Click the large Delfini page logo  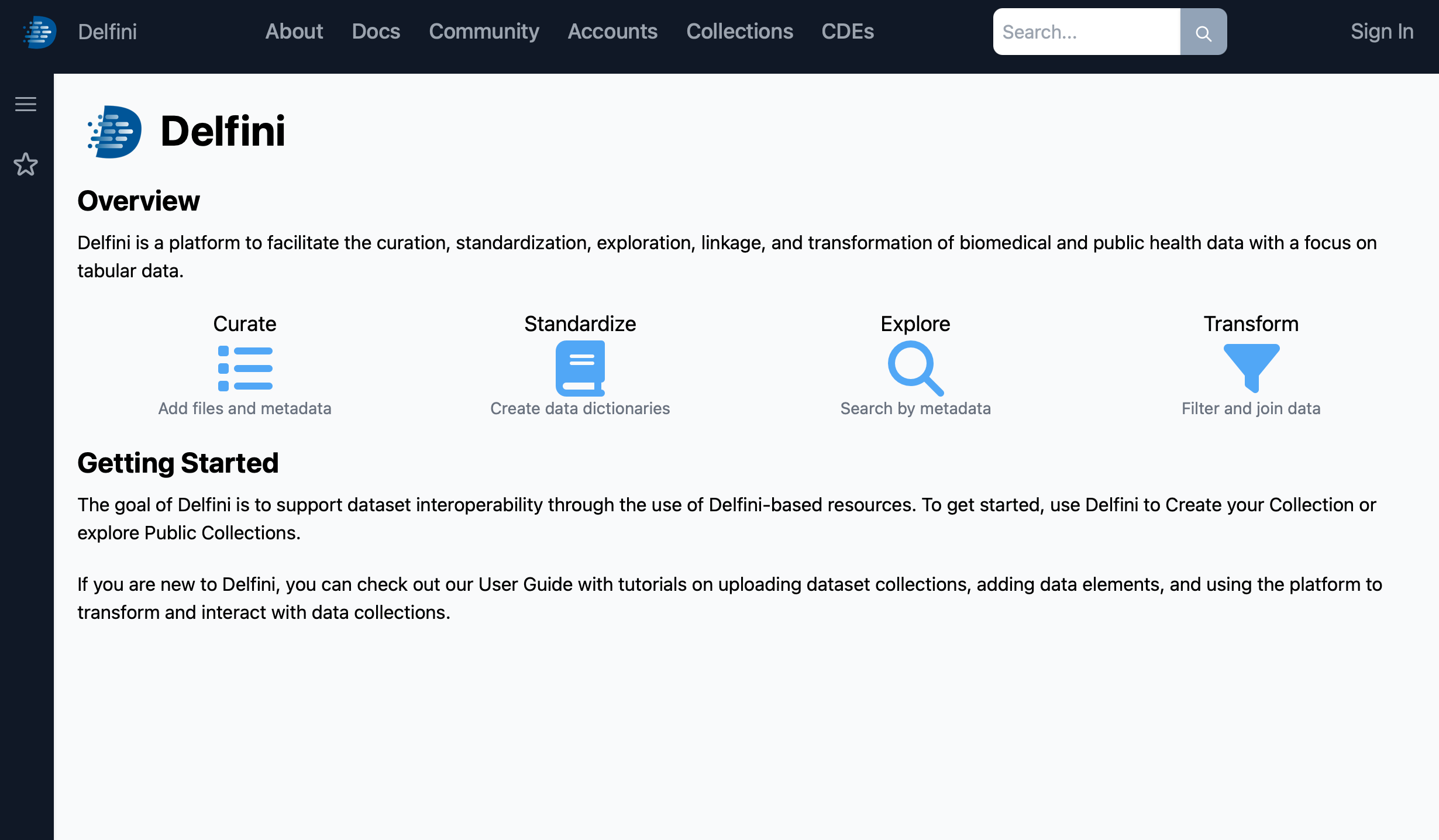coord(115,132)
